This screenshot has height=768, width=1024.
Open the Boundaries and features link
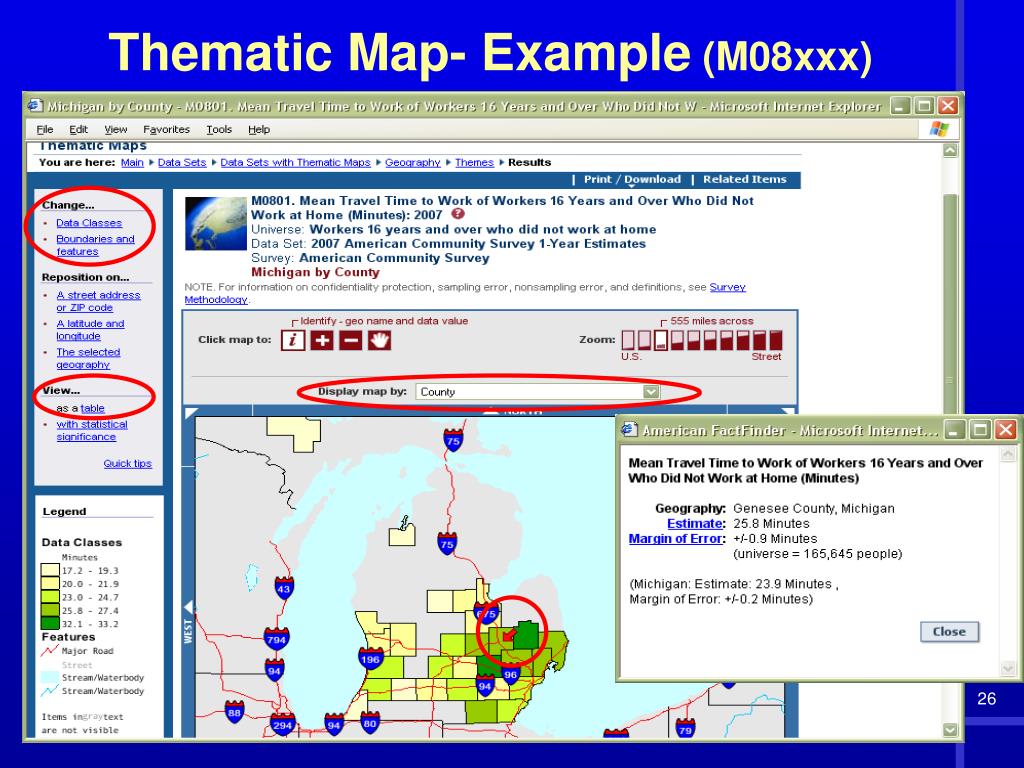point(95,245)
